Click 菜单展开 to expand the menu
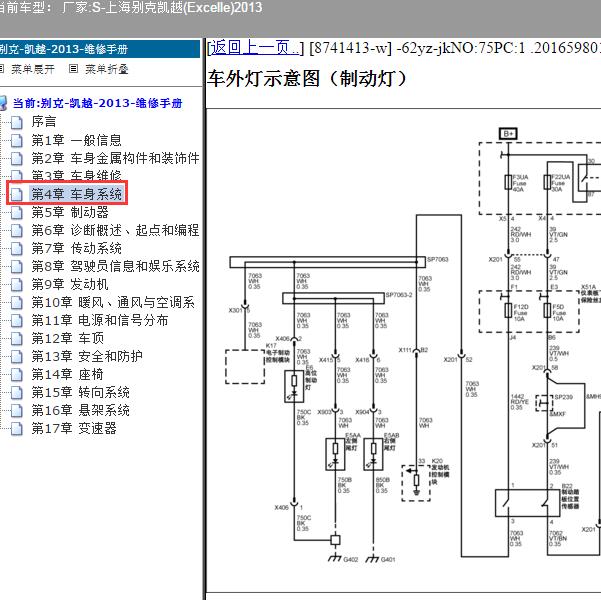601x600 pixels. coord(33,69)
